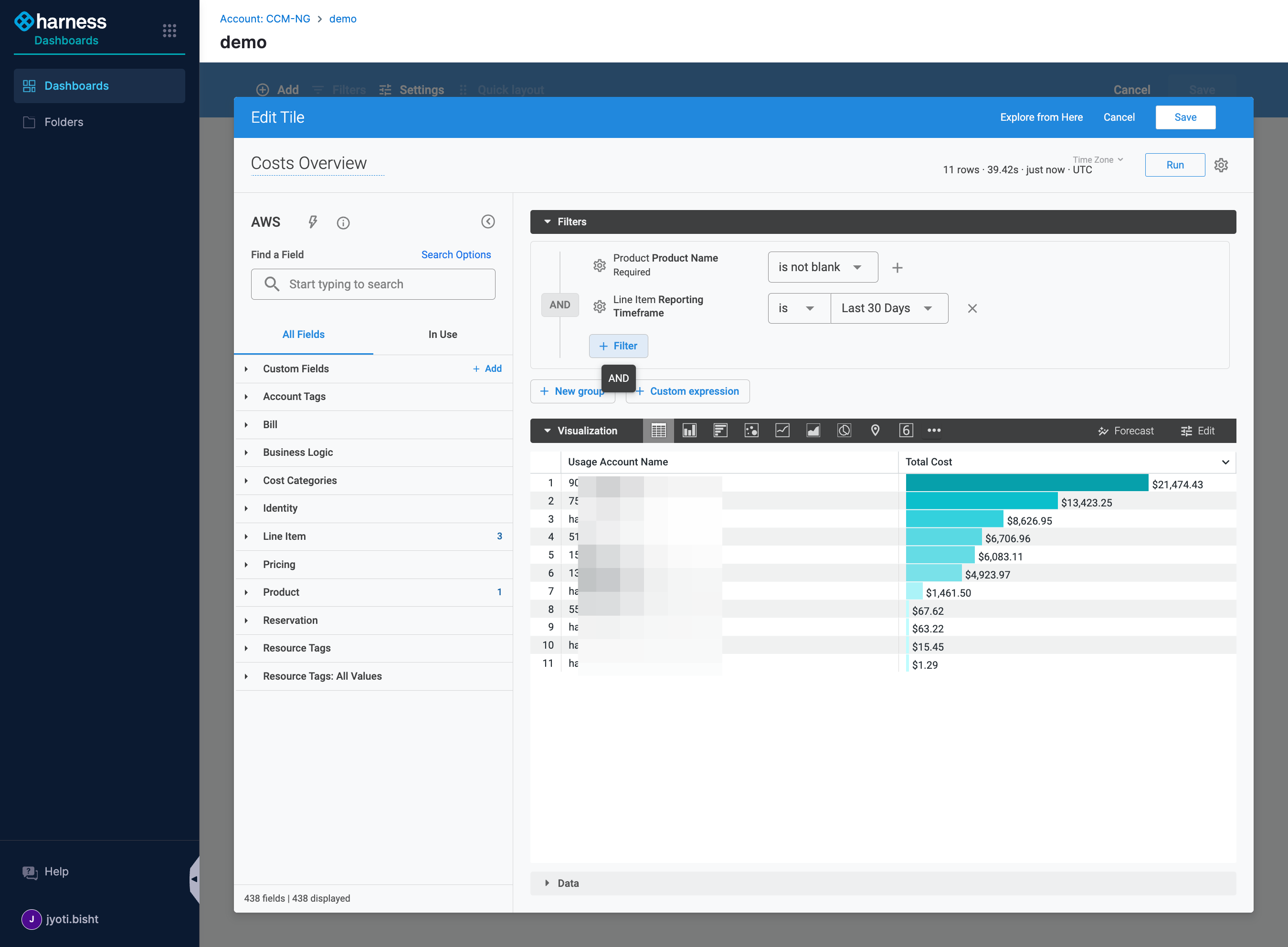Remove the Reporting Timeframe filter

click(x=973, y=308)
